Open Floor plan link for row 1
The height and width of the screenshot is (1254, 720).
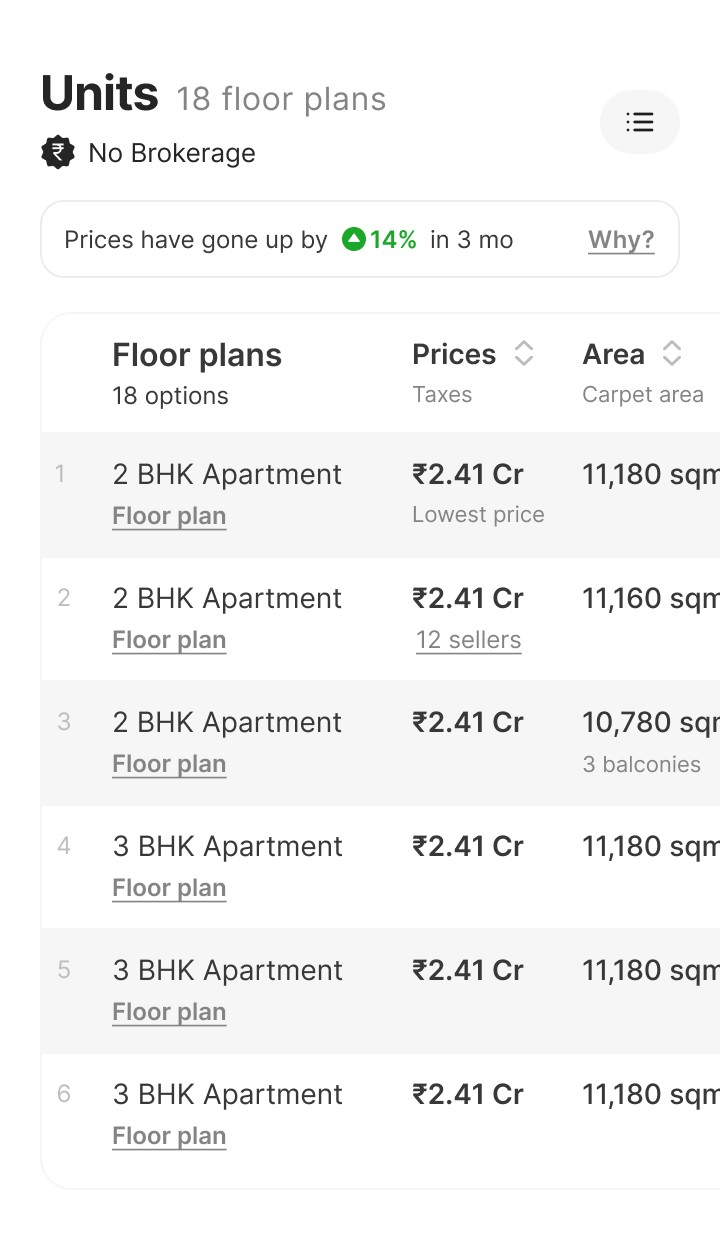coord(169,516)
